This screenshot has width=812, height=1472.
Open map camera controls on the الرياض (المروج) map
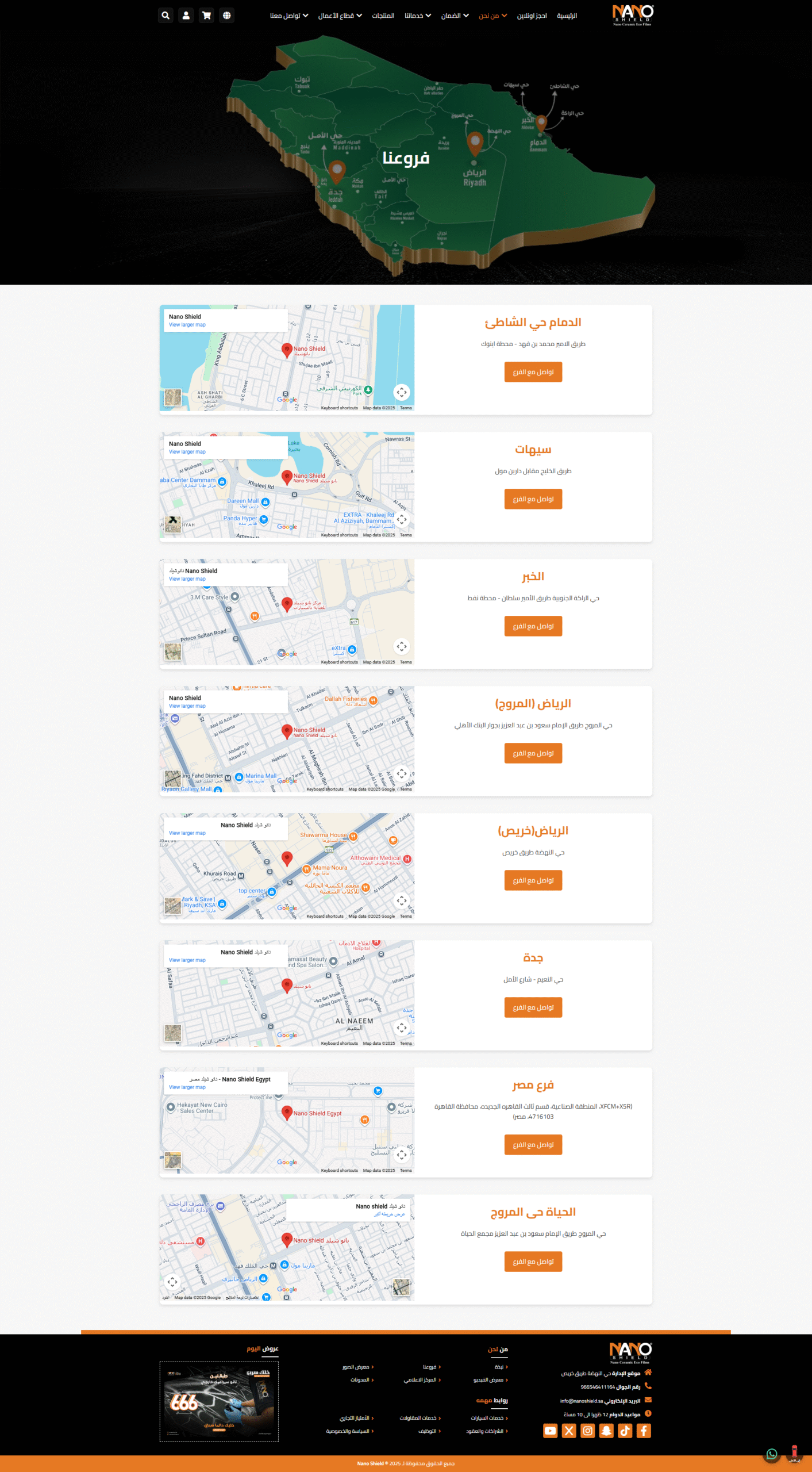coord(402,773)
